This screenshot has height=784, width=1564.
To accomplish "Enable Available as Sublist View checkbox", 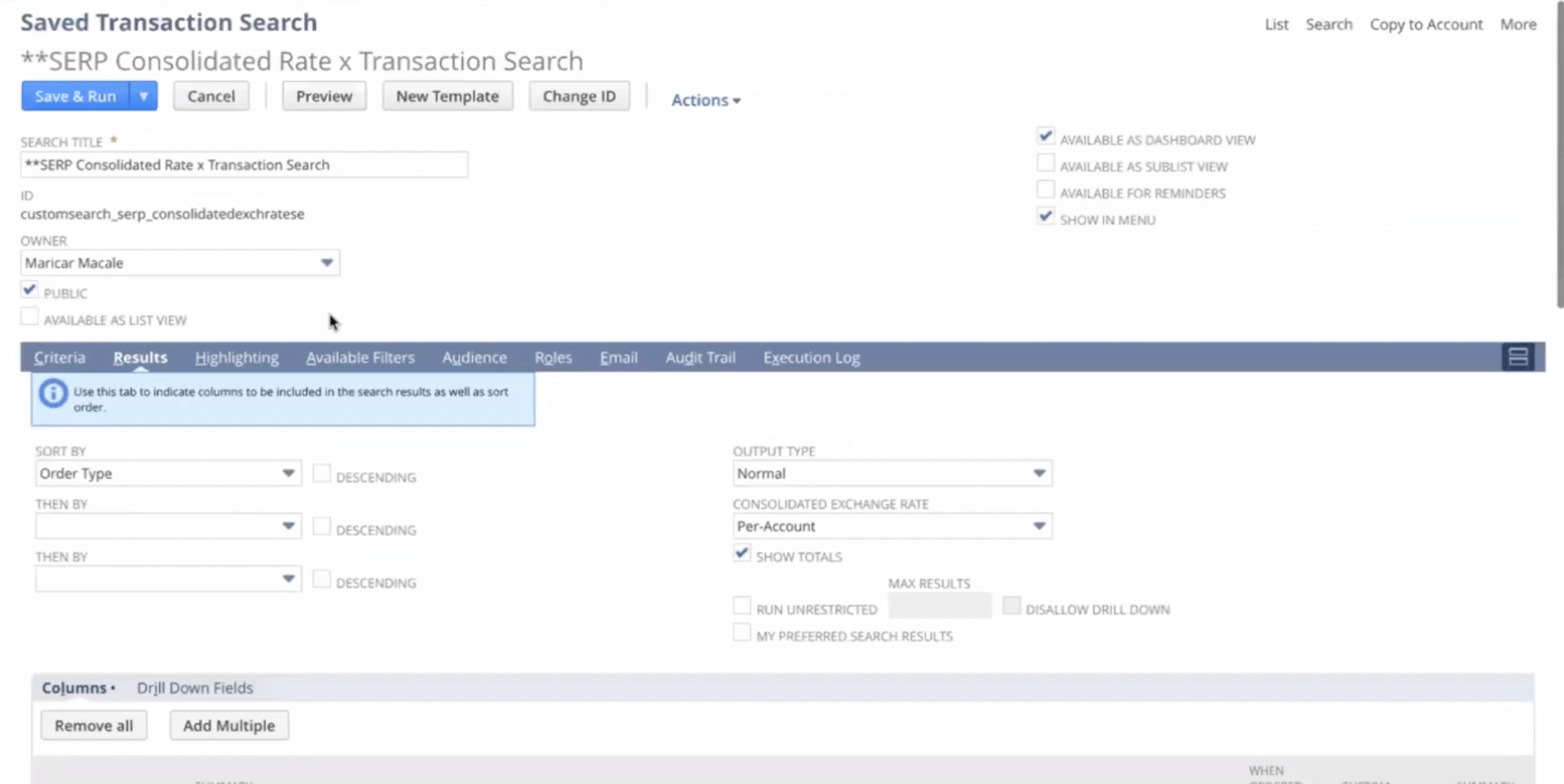I will tap(1045, 163).
